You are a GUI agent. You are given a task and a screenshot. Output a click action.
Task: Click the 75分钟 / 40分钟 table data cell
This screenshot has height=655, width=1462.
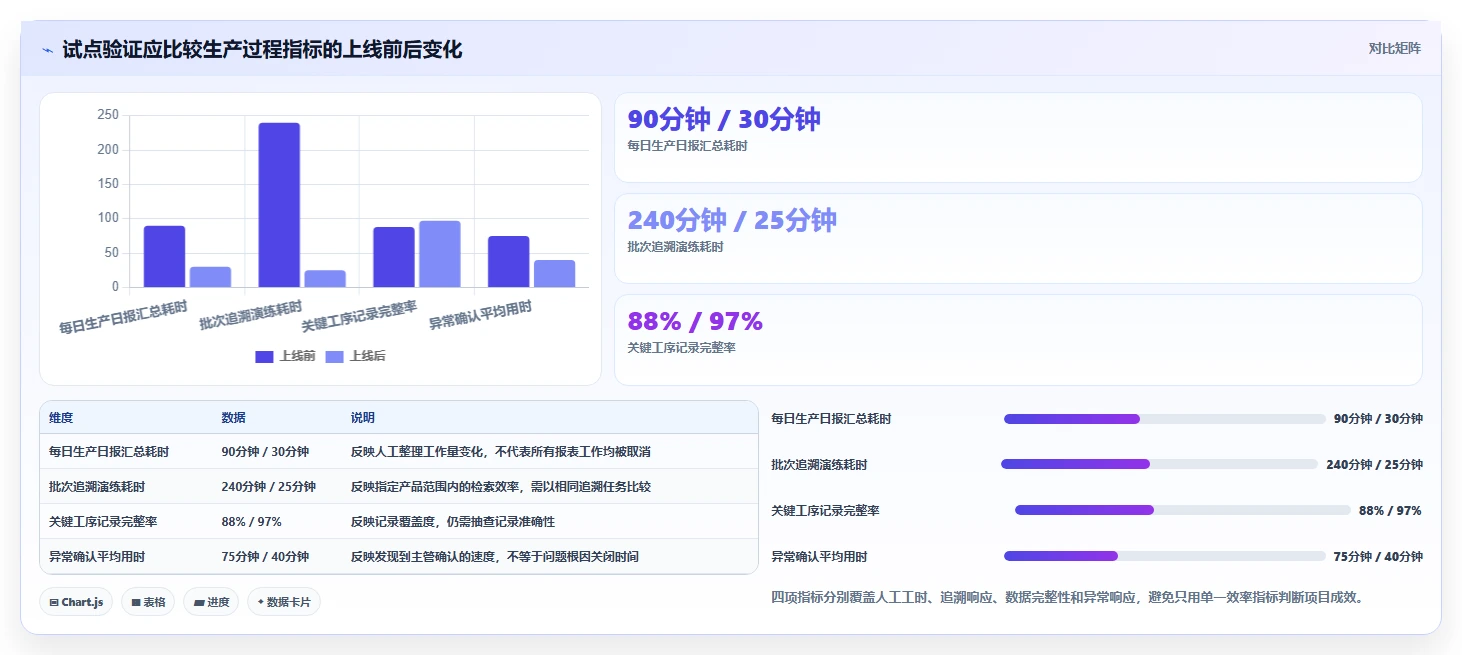pos(265,557)
